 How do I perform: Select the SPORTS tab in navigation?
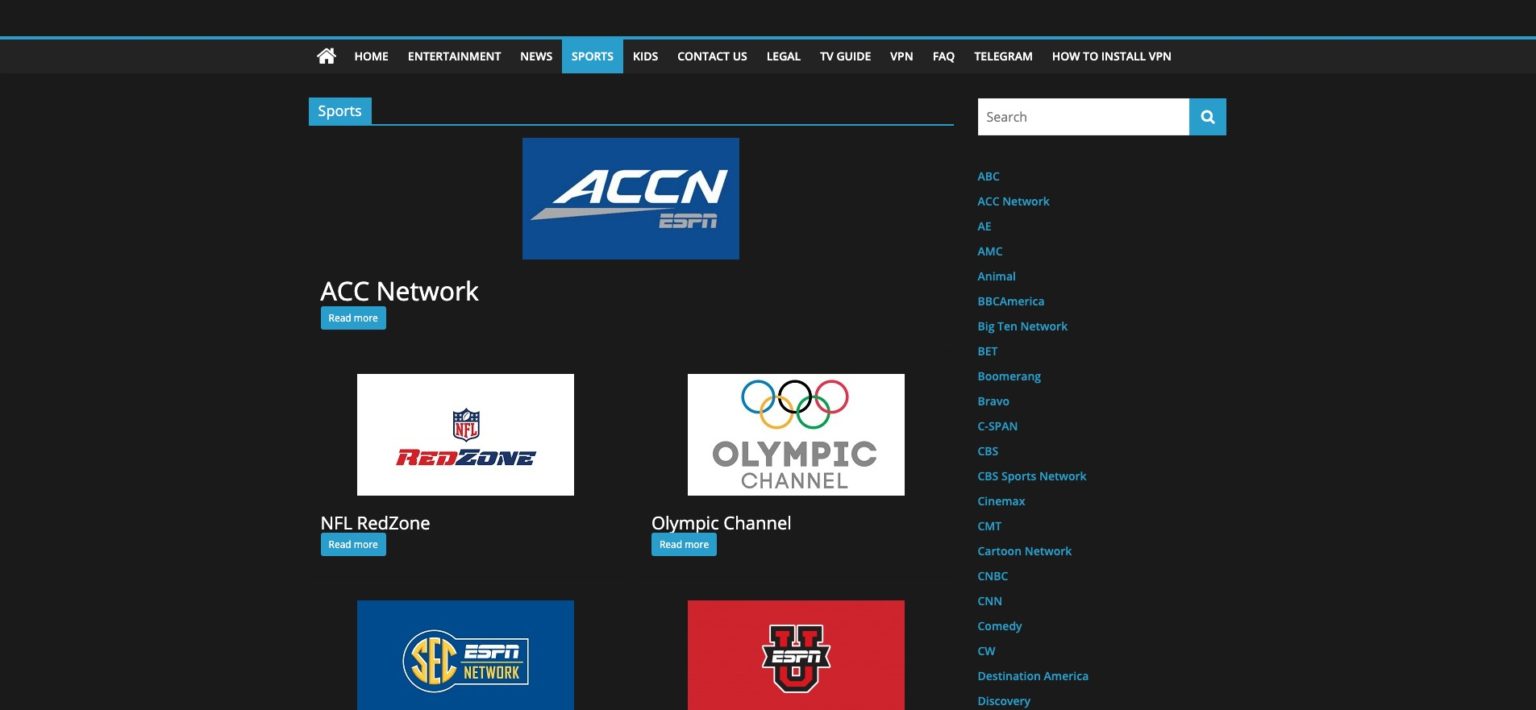pos(592,56)
